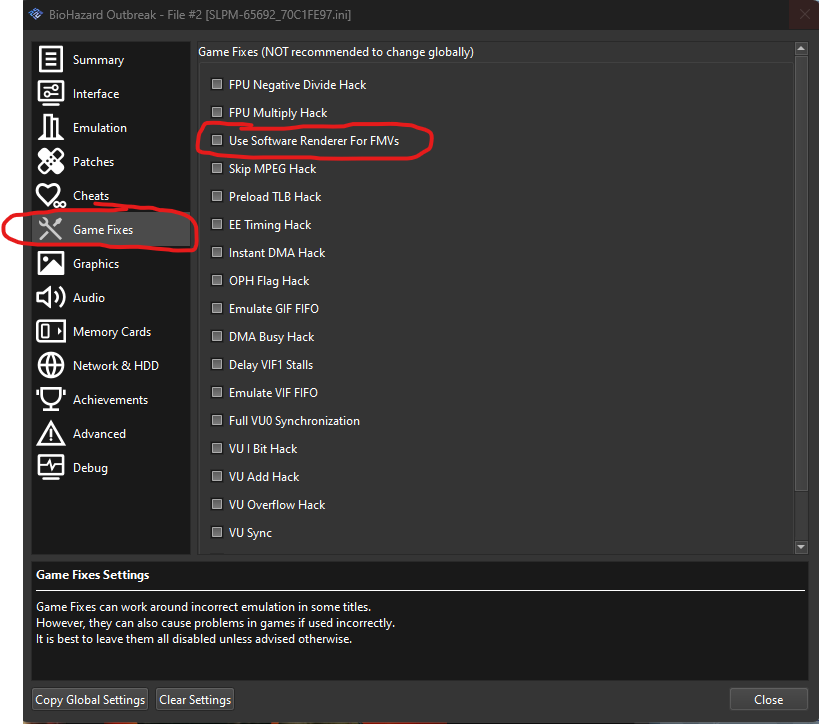Check Skip MPEG Hack
Image resolution: width=819 pixels, height=724 pixels.
[217, 168]
